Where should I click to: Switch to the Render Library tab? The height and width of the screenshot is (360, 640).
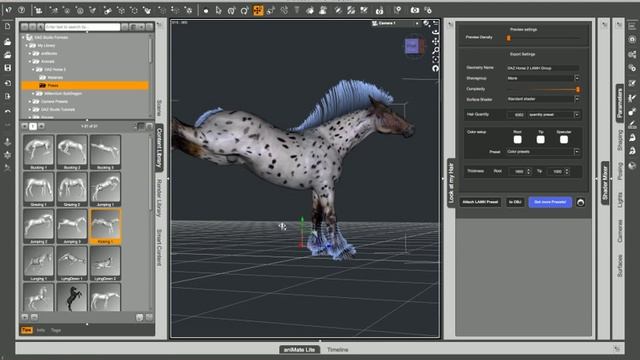coord(159,198)
